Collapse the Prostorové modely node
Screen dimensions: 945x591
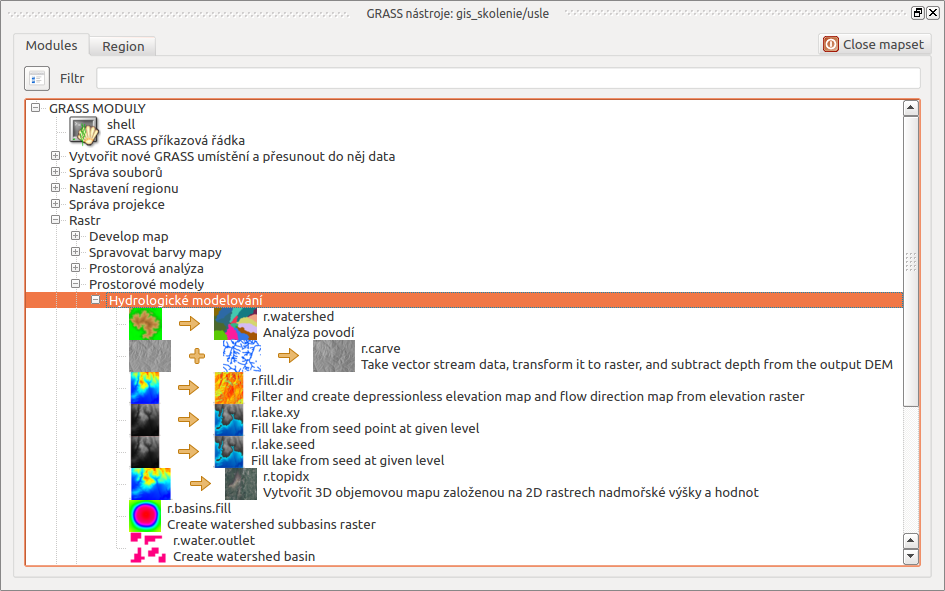pos(75,284)
